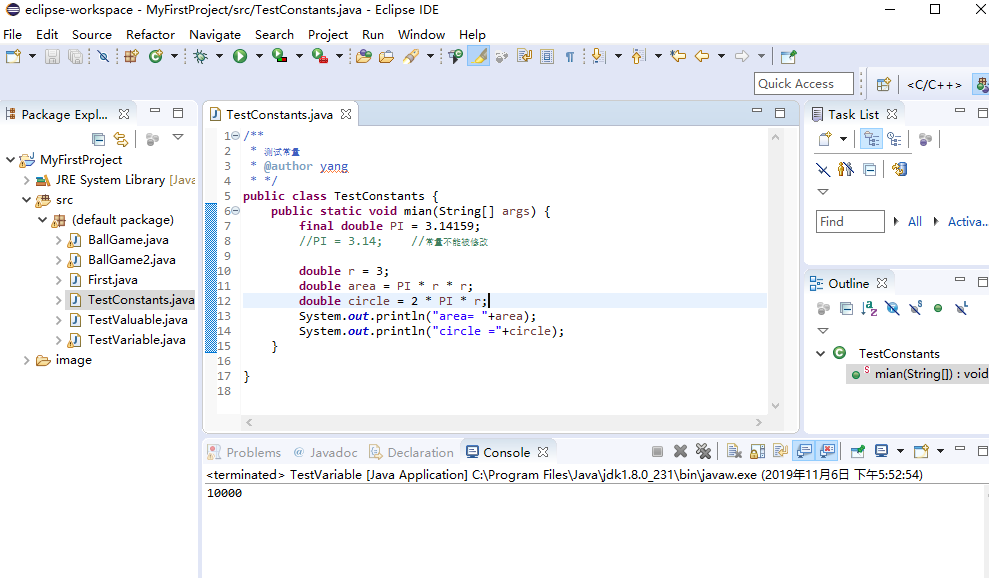This screenshot has height=578, width=989.
Task: Open the Navigate menu
Action: tap(215, 35)
